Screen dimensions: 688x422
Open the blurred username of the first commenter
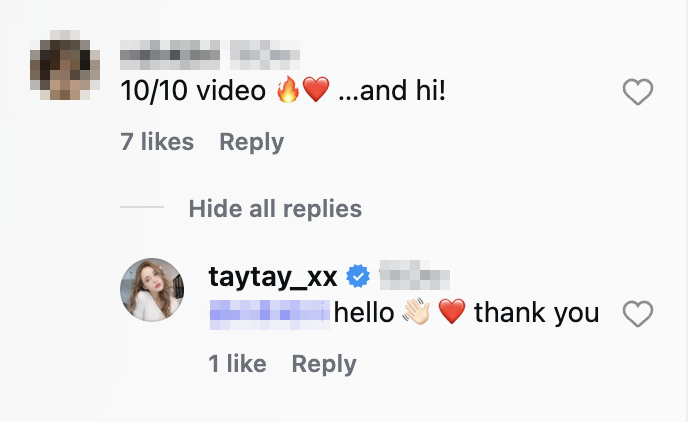click(170, 55)
